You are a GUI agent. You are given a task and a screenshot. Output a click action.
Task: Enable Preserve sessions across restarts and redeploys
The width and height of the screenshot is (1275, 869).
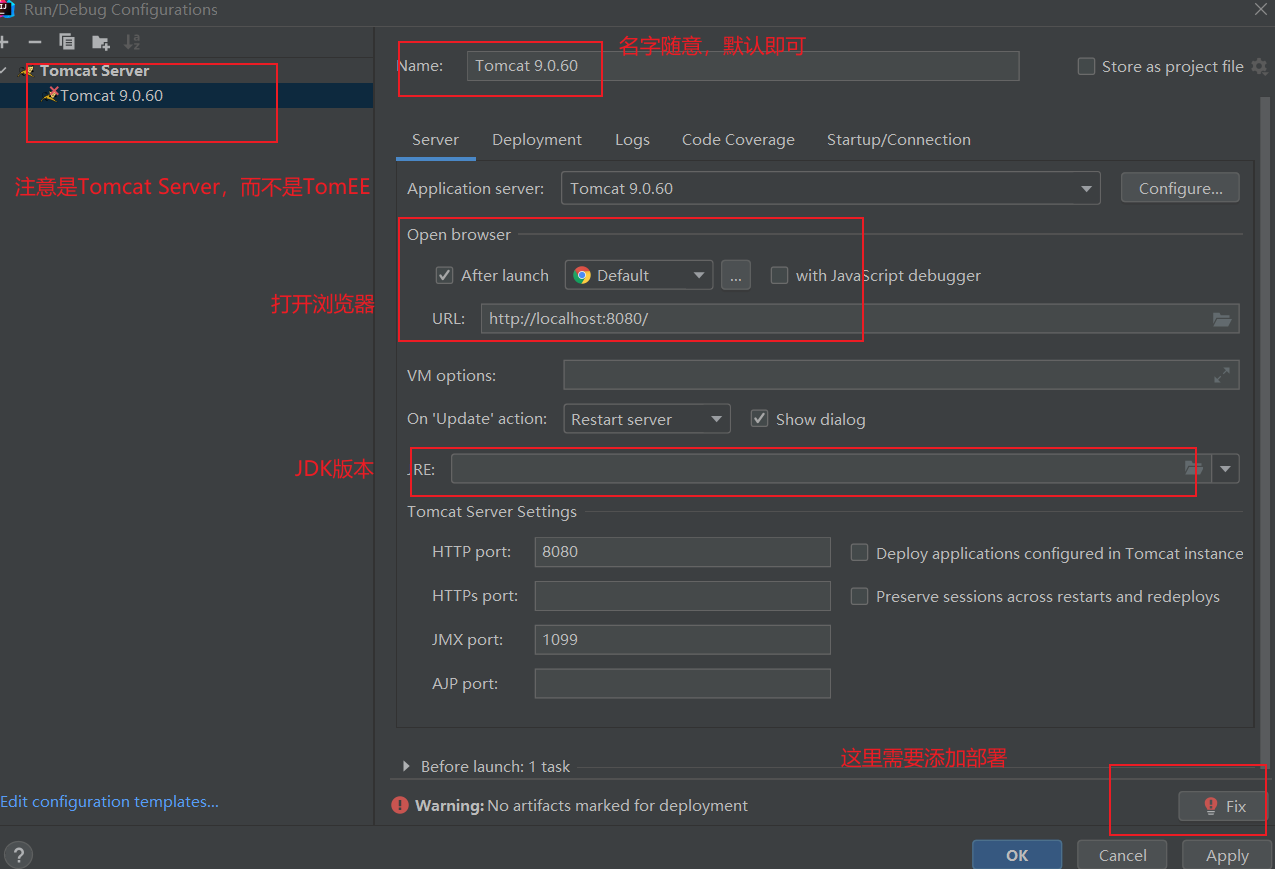click(859, 596)
